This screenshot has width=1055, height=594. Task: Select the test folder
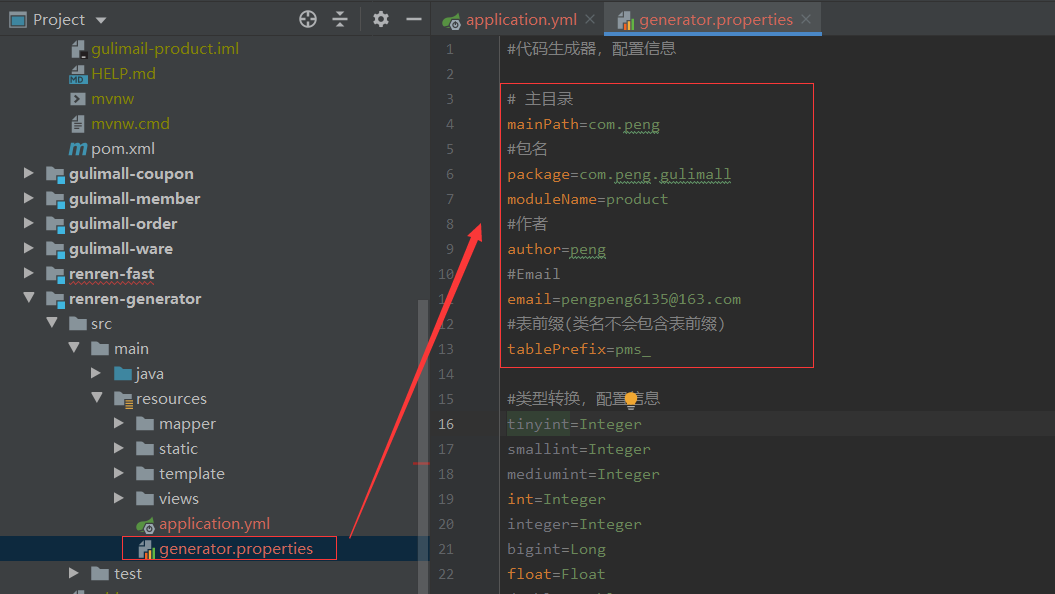pyautogui.click(x=128, y=574)
